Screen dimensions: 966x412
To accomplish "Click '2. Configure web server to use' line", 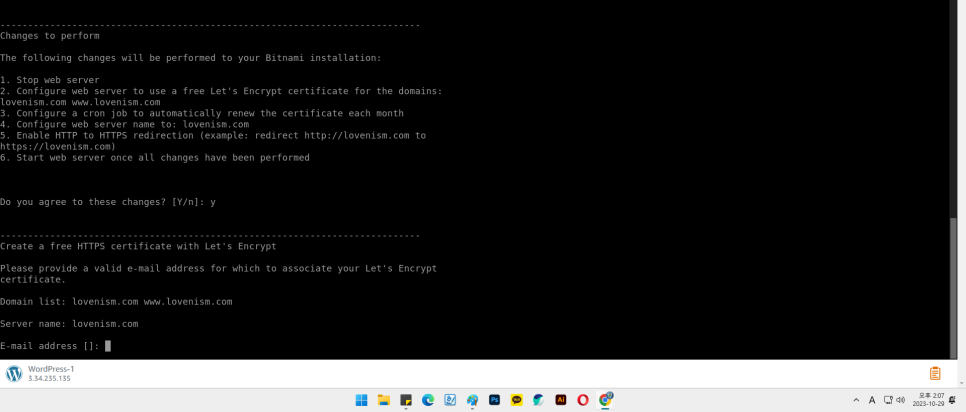I will pyautogui.click(x=221, y=91).
